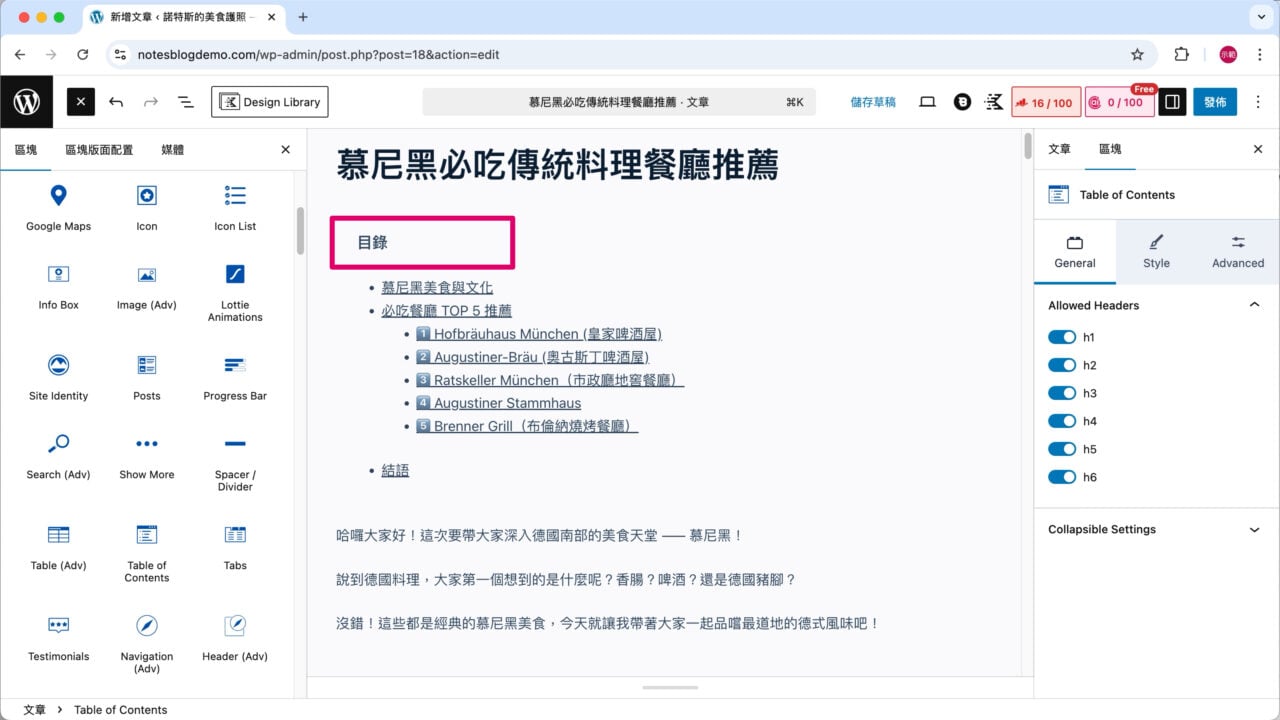Open the document overview list icon

[x=185, y=101]
